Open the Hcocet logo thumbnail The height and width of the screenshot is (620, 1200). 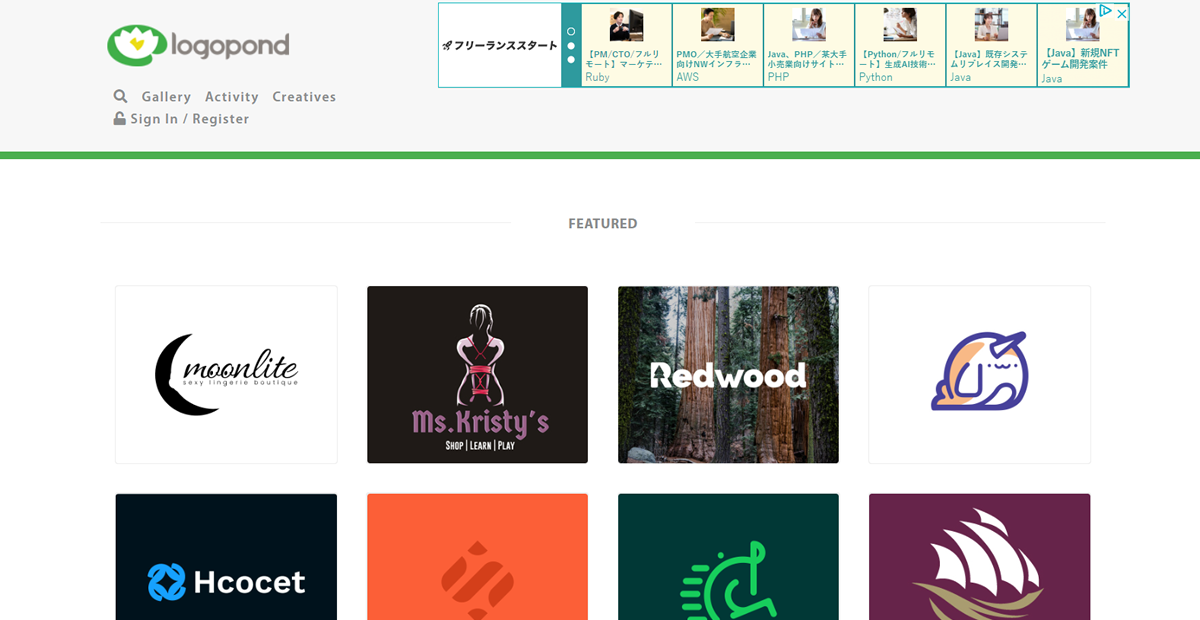pyautogui.click(x=226, y=557)
